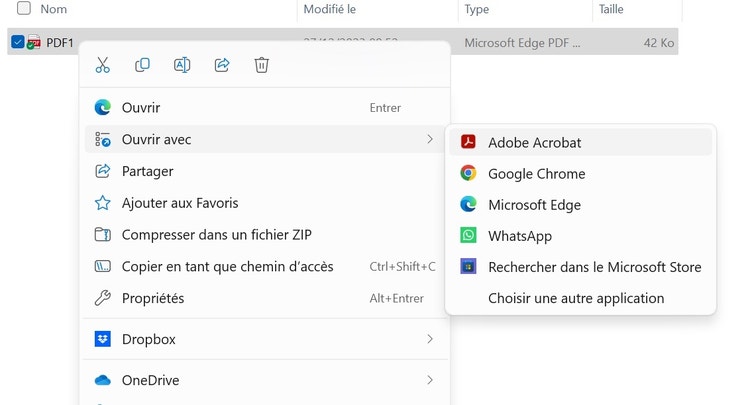Screen dimensions: 750x405
Task: Select Microsoft Edge in Open with list
Action: point(534,204)
